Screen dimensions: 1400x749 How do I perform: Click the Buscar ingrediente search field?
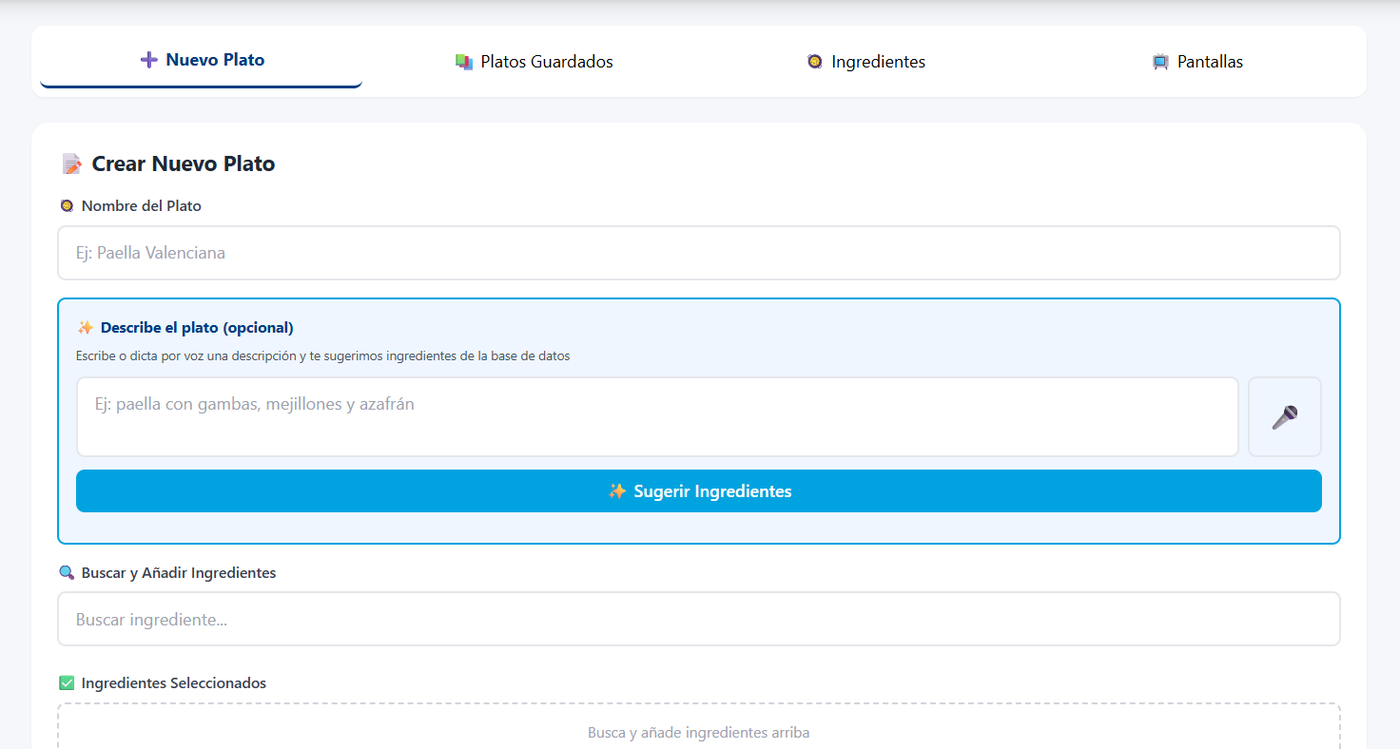pyautogui.click(x=699, y=619)
